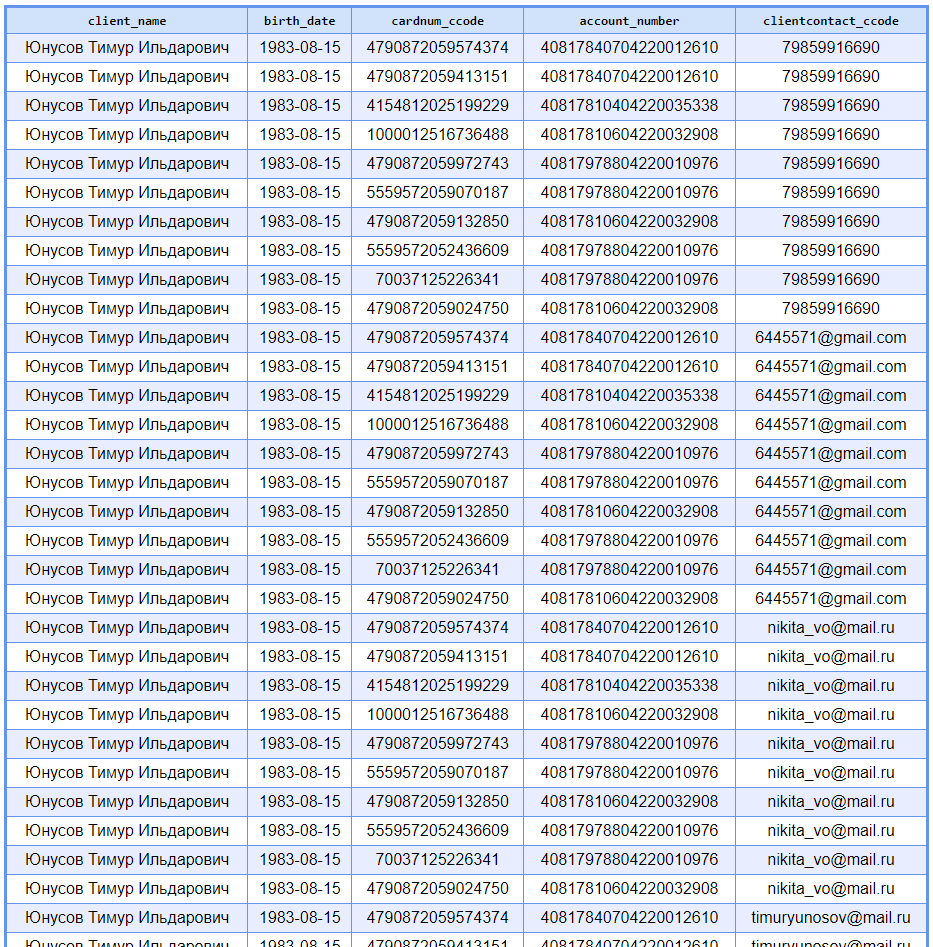The height and width of the screenshot is (947, 933).
Task: Click the account_number column header
Action: click(x=629, y=21)
